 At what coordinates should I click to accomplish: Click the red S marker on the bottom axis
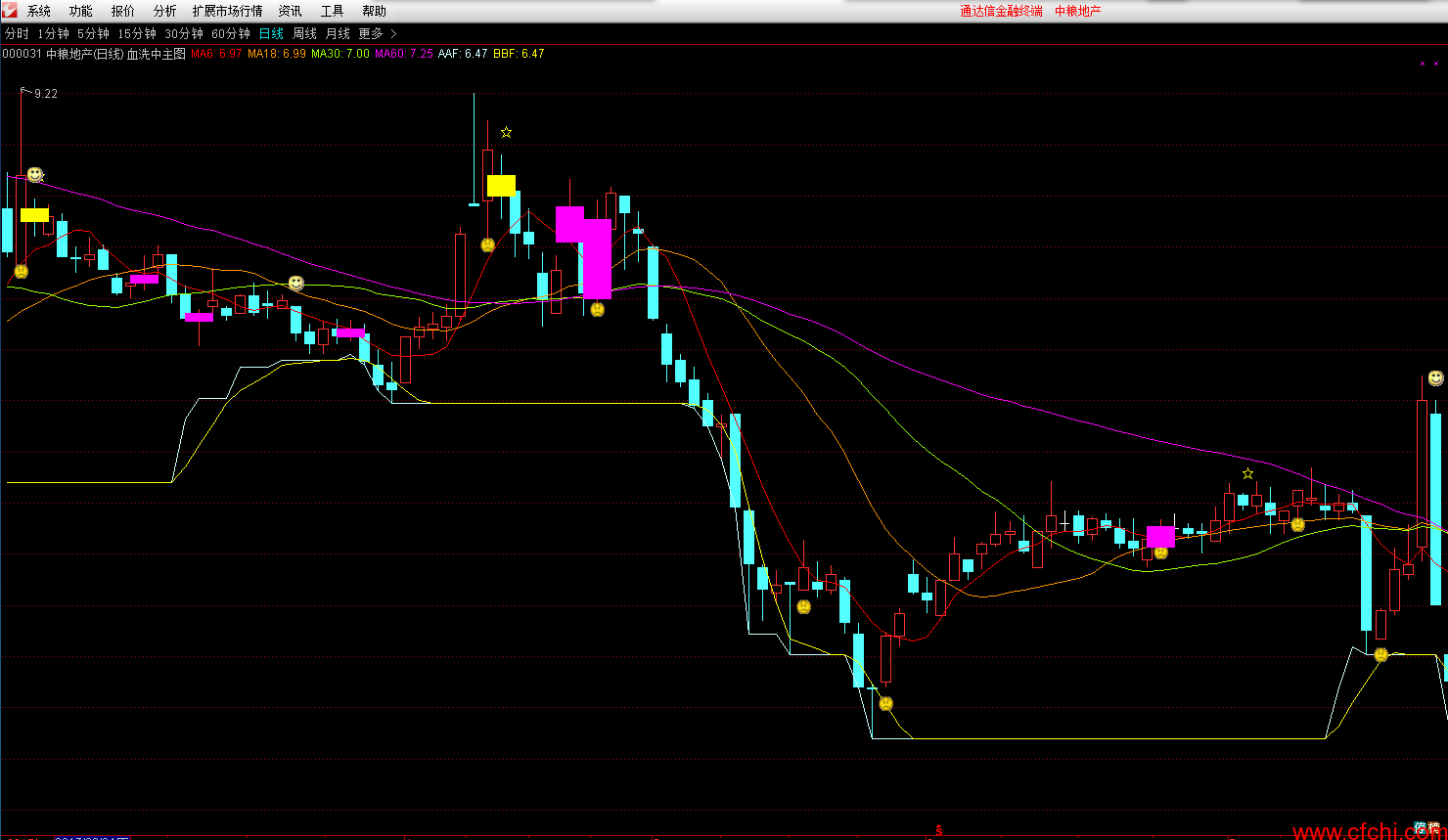tap(938, 830)
